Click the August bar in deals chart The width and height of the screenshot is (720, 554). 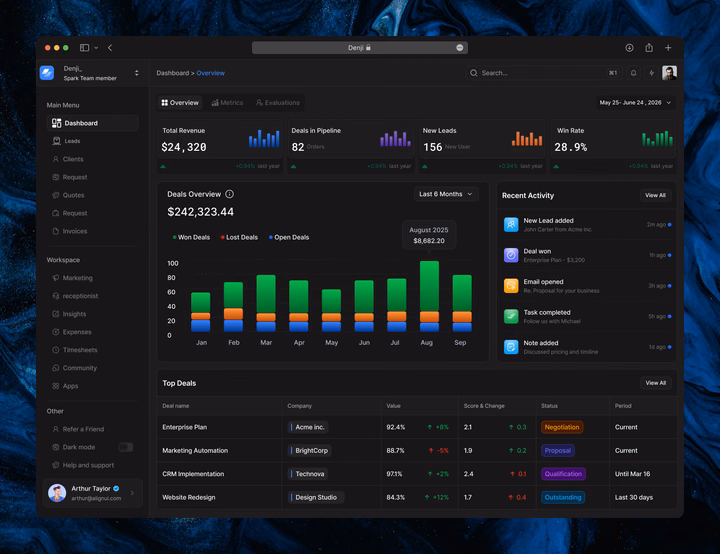click(429, 296)
